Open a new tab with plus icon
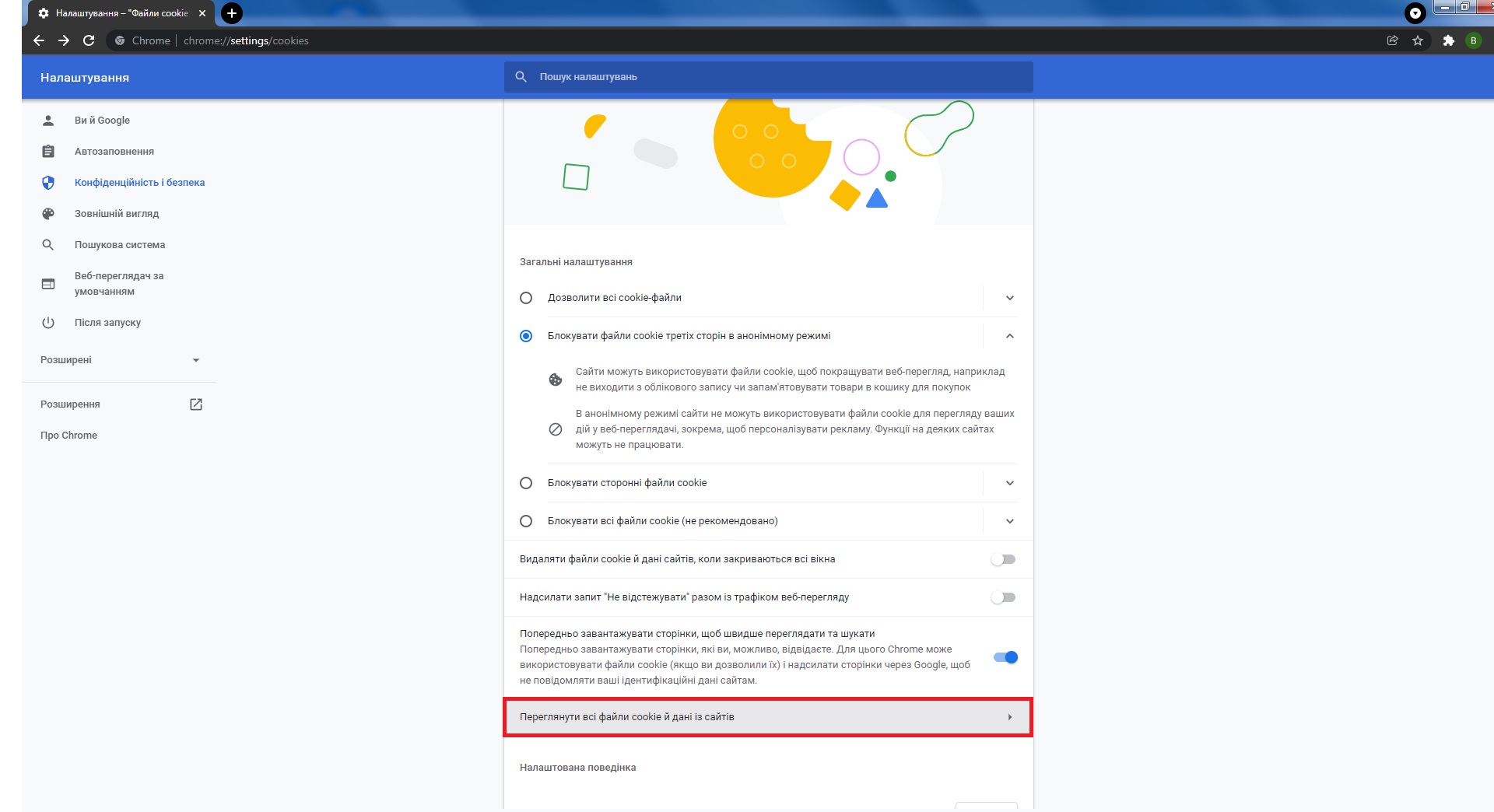 point(232,13)
